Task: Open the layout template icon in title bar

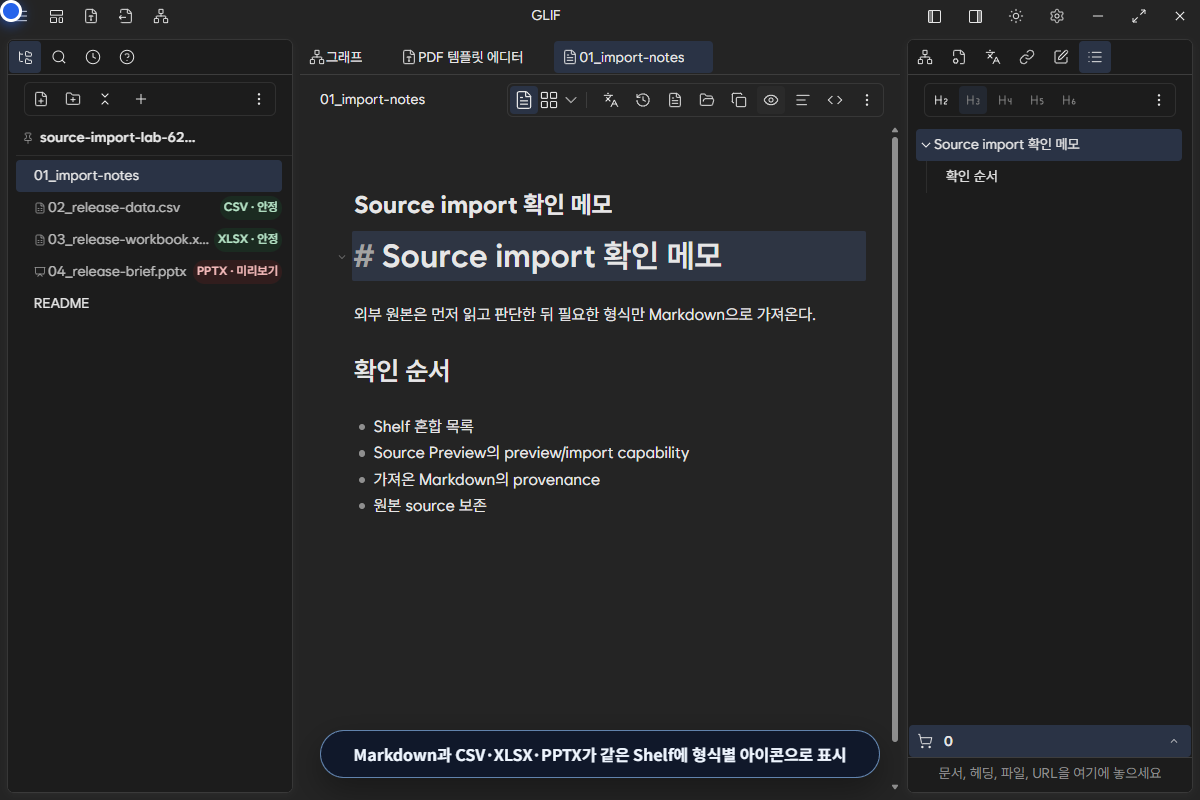Action: [57, 16]
